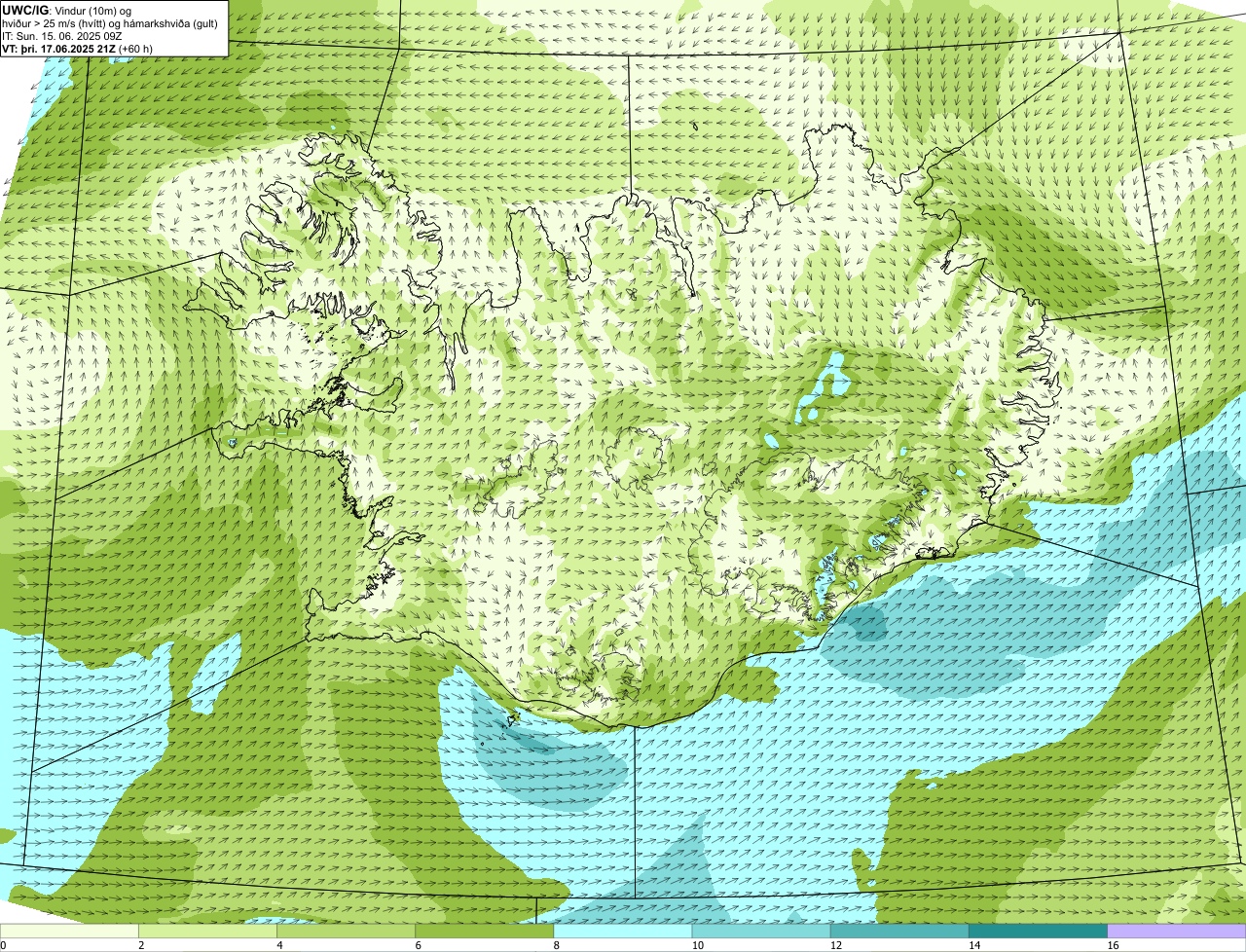Click the 12–14 m/s teal legend swatch
This screenshot has height=952, width=1246.
point(899,932)
